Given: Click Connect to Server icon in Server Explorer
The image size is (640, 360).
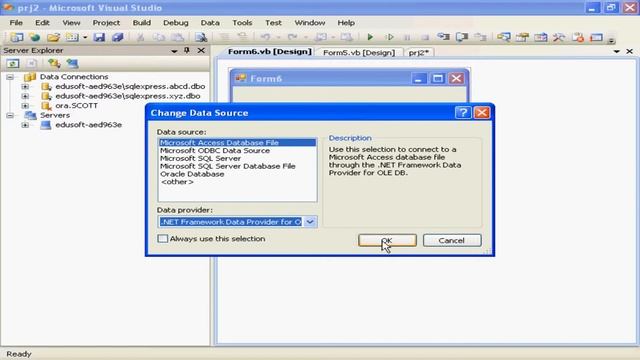Looking at the screenshot, I should pos(73,63).
